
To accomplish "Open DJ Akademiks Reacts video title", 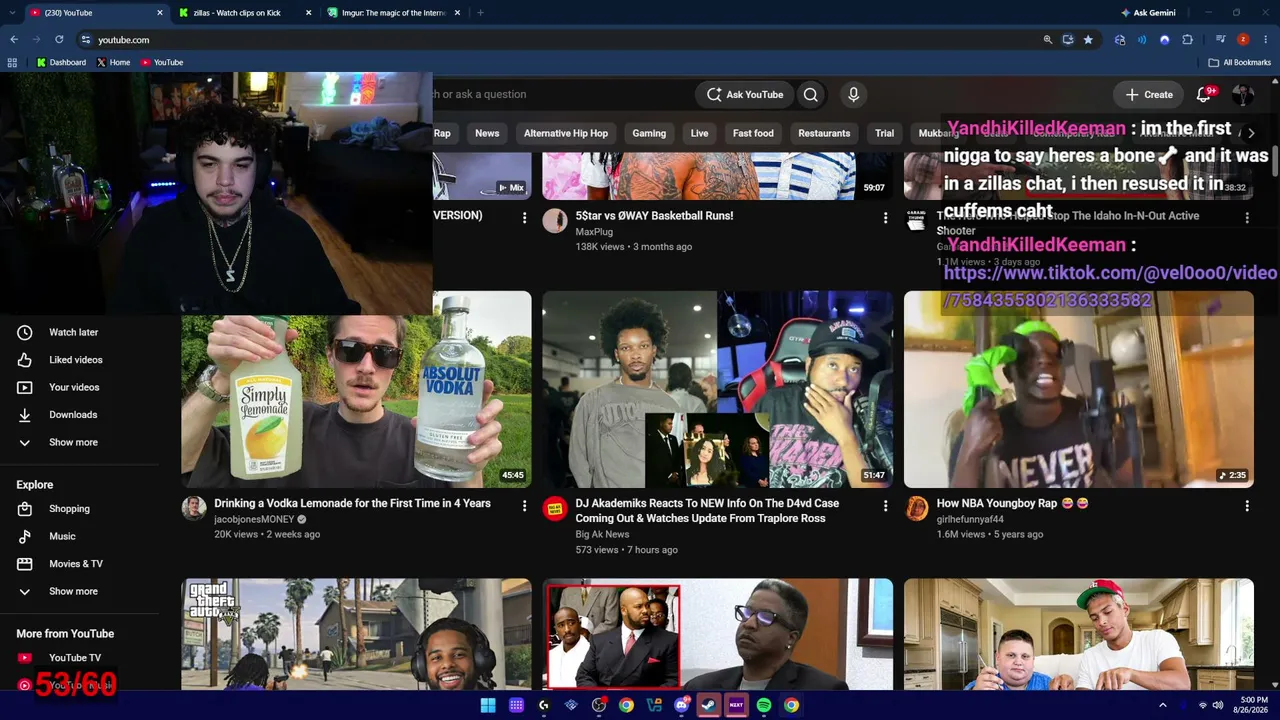I will pos(707,511).
